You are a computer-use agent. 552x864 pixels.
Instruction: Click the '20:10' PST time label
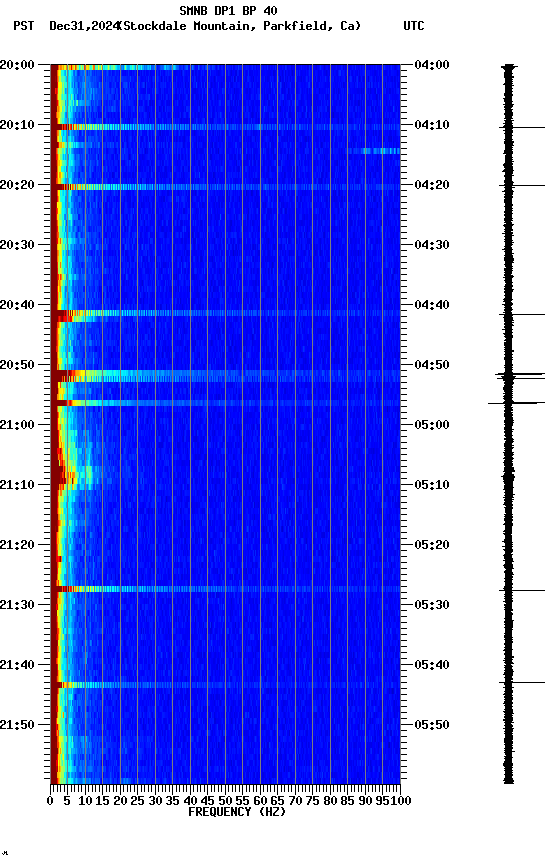click(x=17, y=125)
